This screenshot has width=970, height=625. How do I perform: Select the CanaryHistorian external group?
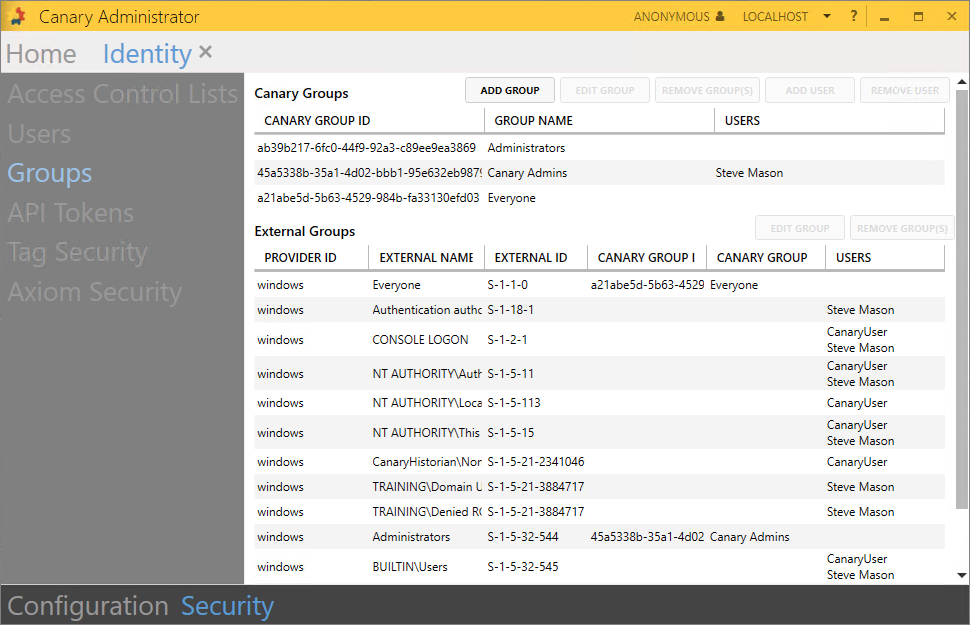427,462
